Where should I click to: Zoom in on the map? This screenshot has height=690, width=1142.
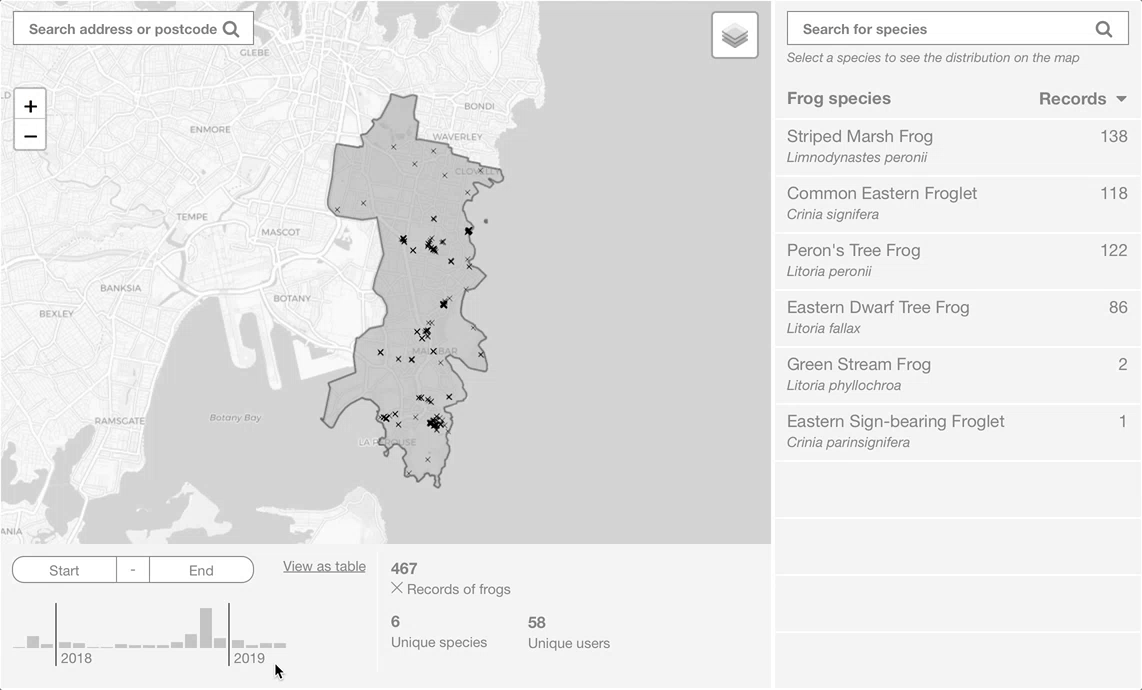pyautogui.click(x=30, y=106)
